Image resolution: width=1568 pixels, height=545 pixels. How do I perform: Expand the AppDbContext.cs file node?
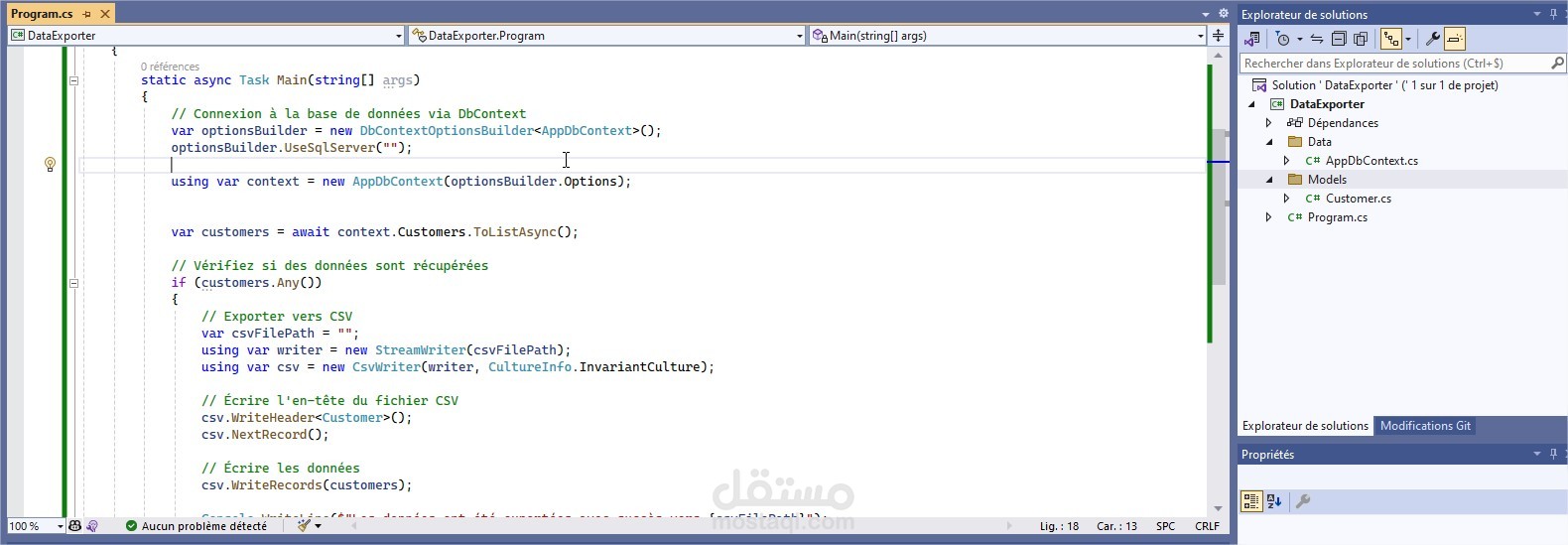(x=1287, y=161)
